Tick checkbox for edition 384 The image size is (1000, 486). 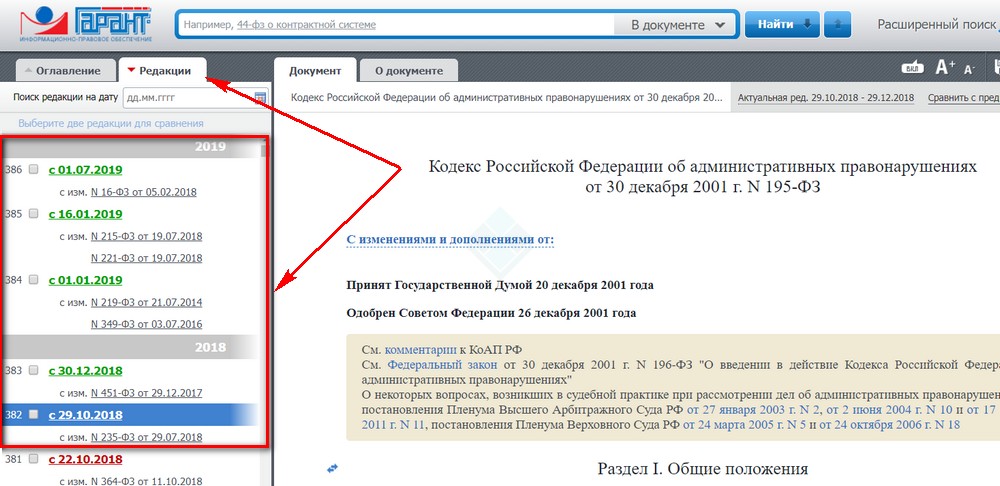[x=34, y=280]
